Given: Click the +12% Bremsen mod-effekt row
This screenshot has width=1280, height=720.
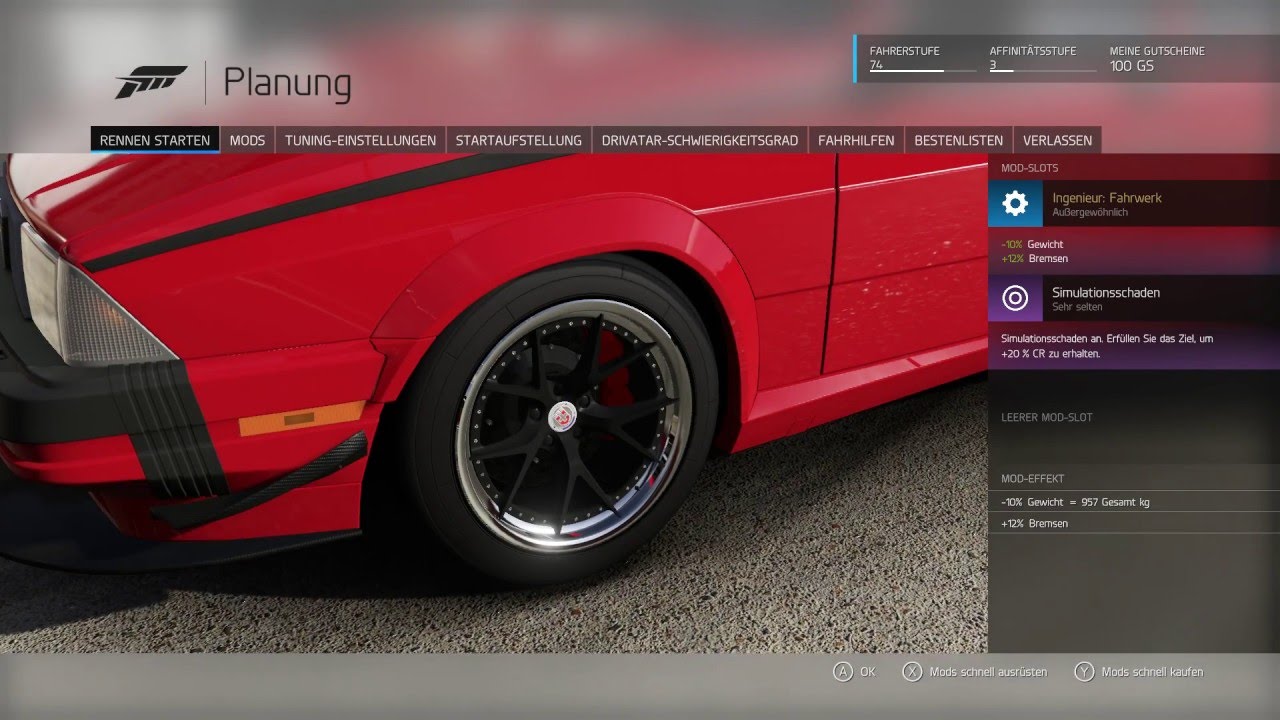Looking at the screenshot, I should pos(1134,523).
